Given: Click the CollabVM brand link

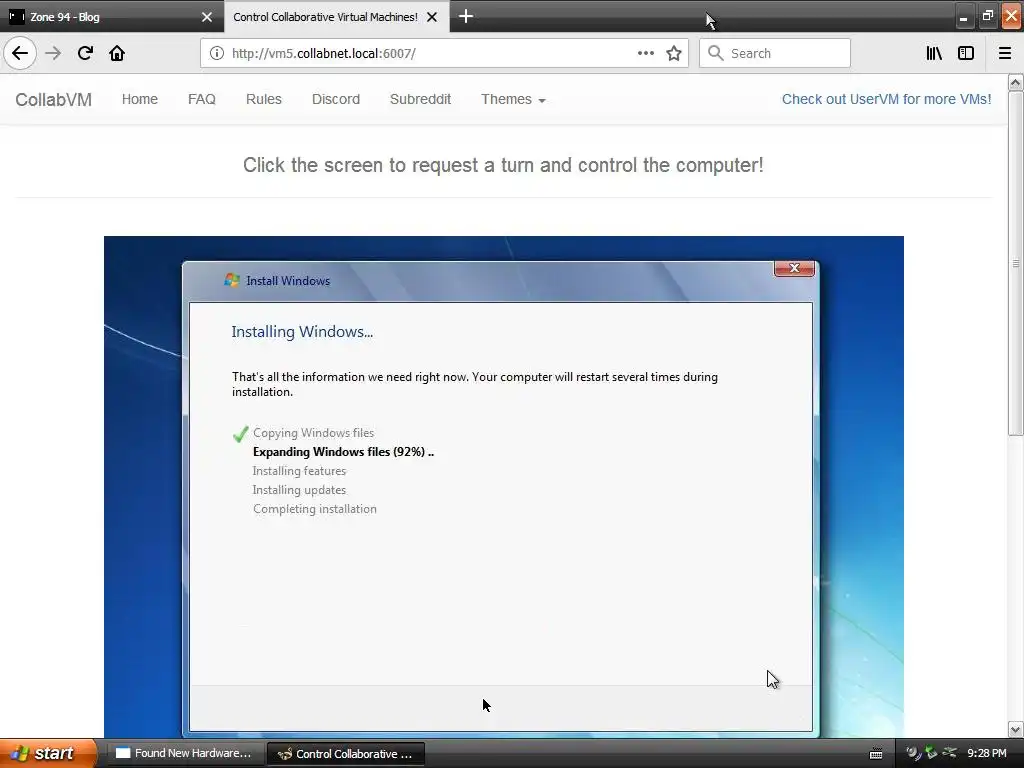Looking at the screenshot, I should tap(54, 99).
